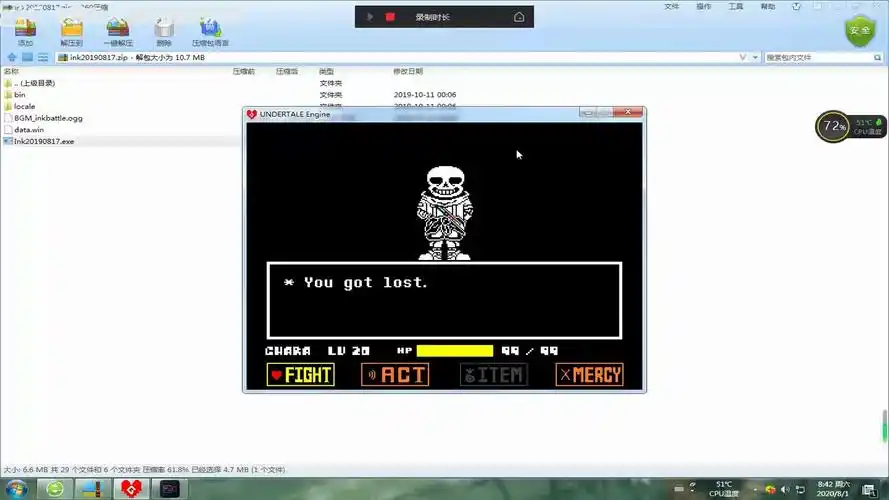This screenshot has height=500, width=889.
Task: Click the Windows Start button
Action: [18, 488]
